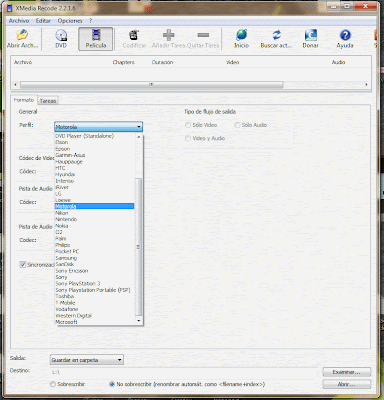This screenshot has width=384, height=400.
Task: Select No sobrescribir radio button
Action: click(x=112, y=384)
